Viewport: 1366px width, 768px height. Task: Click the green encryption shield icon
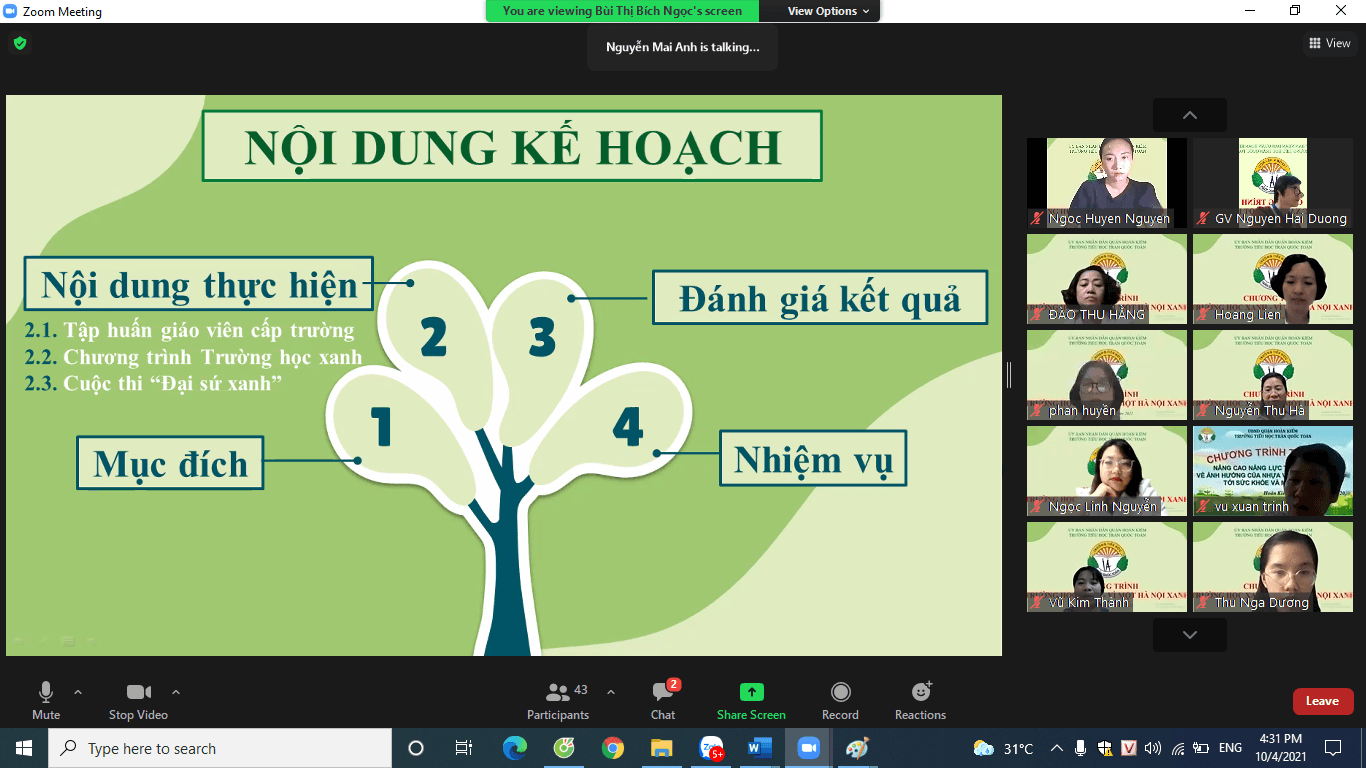19,43
